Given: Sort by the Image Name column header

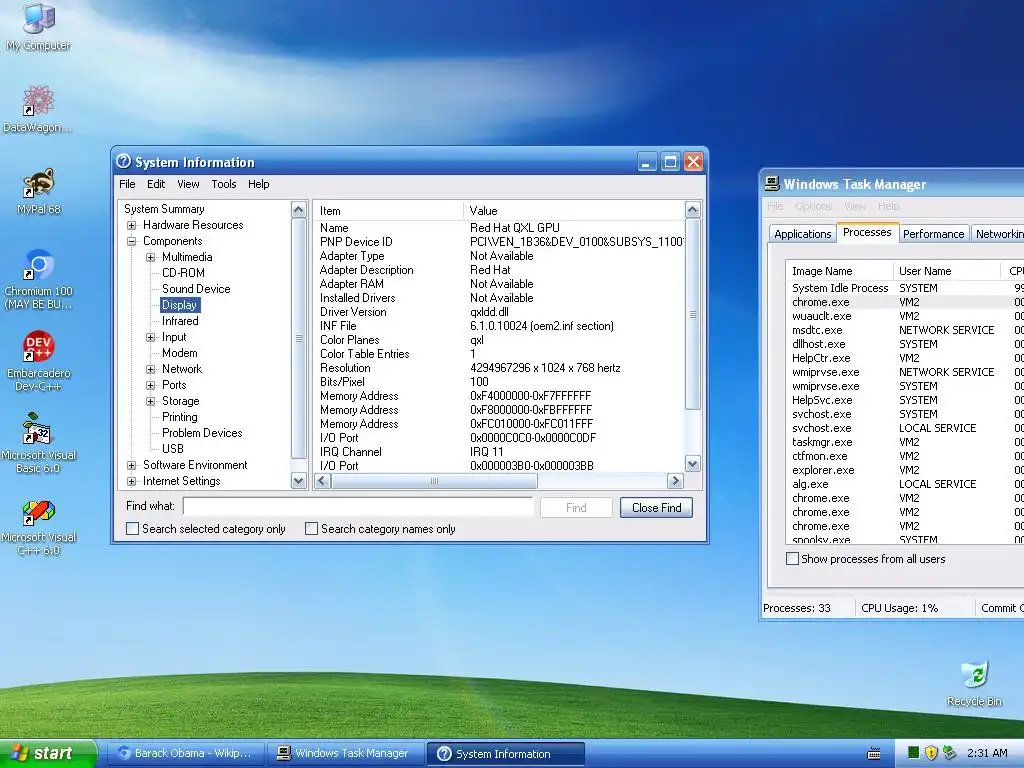Looking at the screenshot, I should (839, 270).
